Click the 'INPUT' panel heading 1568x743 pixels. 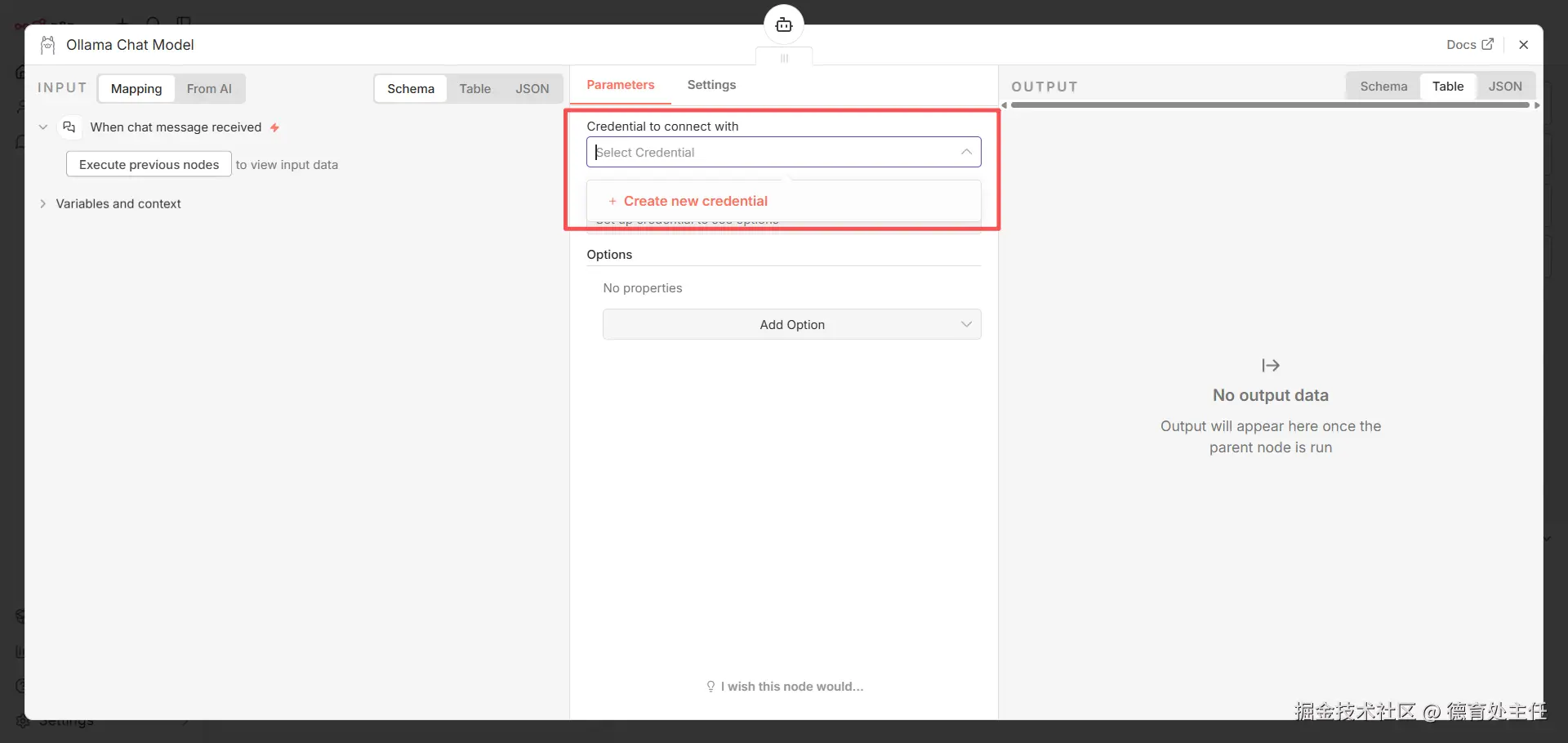point(62,88)
